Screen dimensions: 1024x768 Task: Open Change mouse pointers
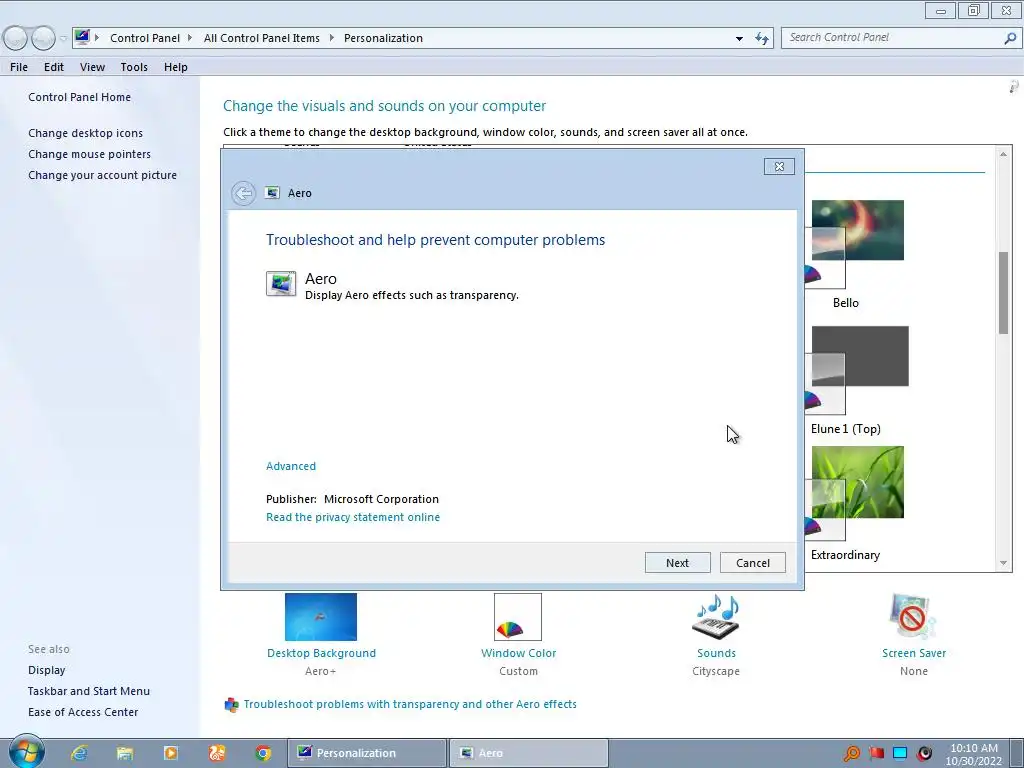(89, 154)
